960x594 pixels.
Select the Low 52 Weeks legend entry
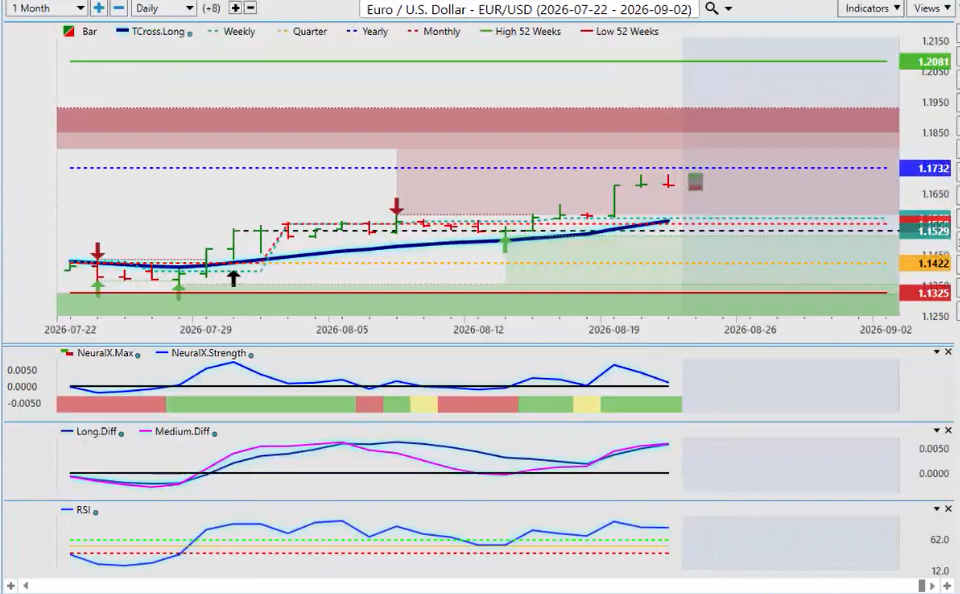620,31
